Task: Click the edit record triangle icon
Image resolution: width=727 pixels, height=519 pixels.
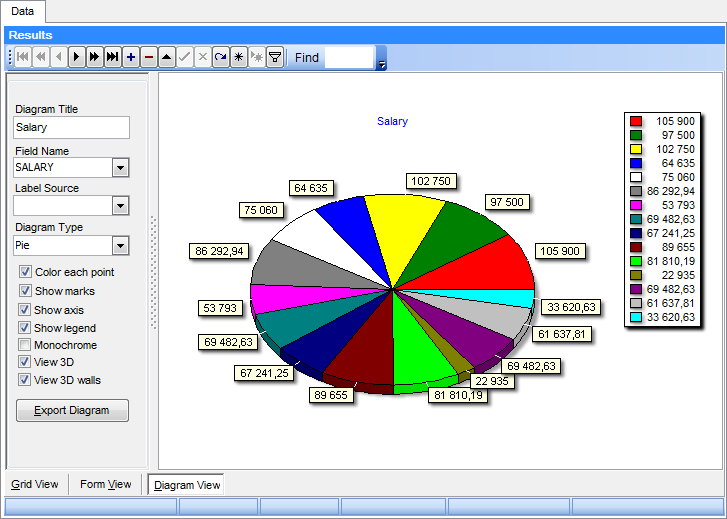Action: tap(167, 58)
